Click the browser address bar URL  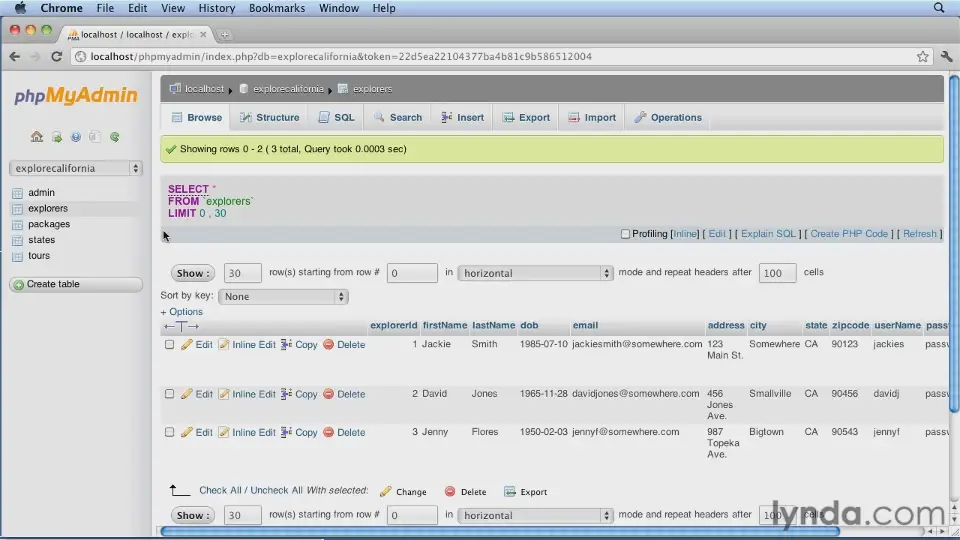341,56
